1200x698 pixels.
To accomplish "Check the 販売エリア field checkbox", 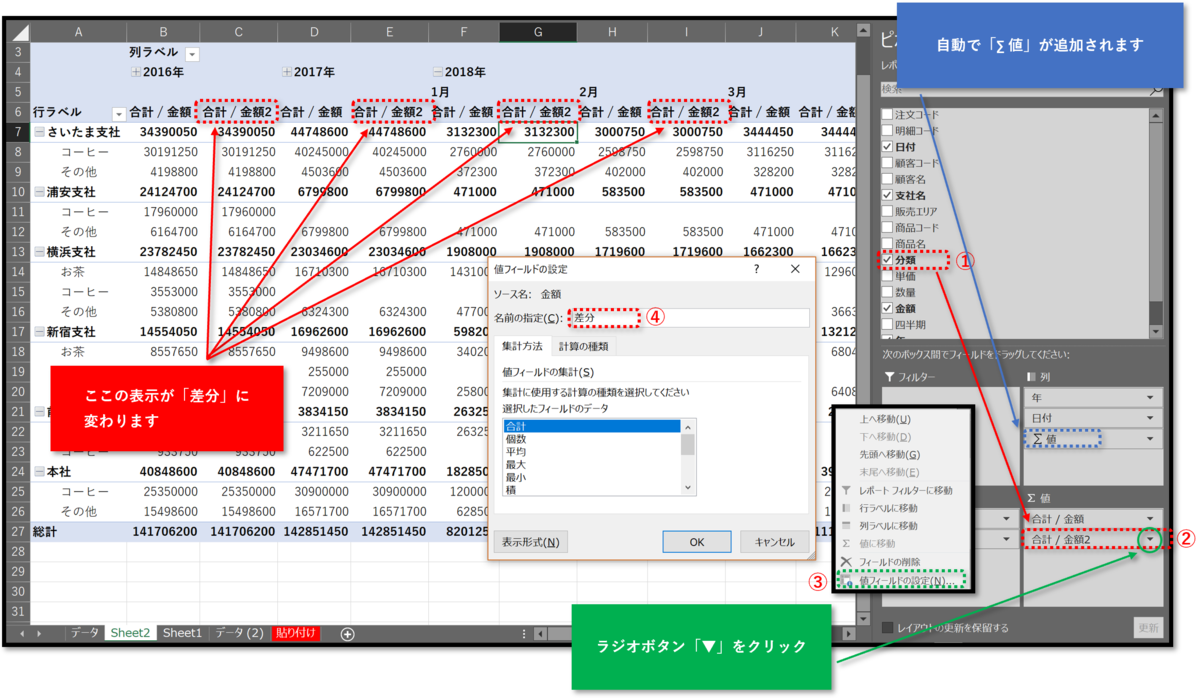I will click(887, 211).
